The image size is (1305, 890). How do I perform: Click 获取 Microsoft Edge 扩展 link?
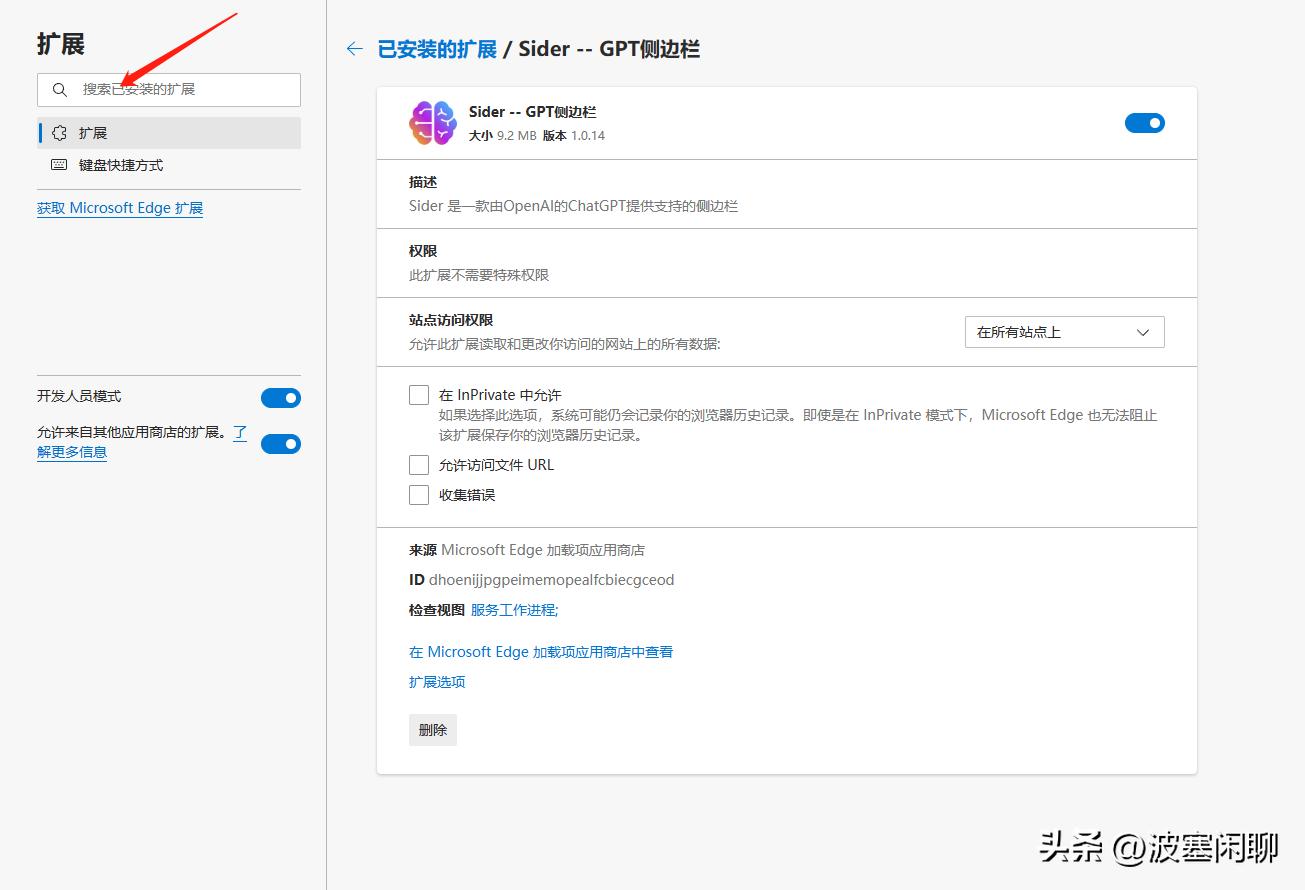pos(120,208)
